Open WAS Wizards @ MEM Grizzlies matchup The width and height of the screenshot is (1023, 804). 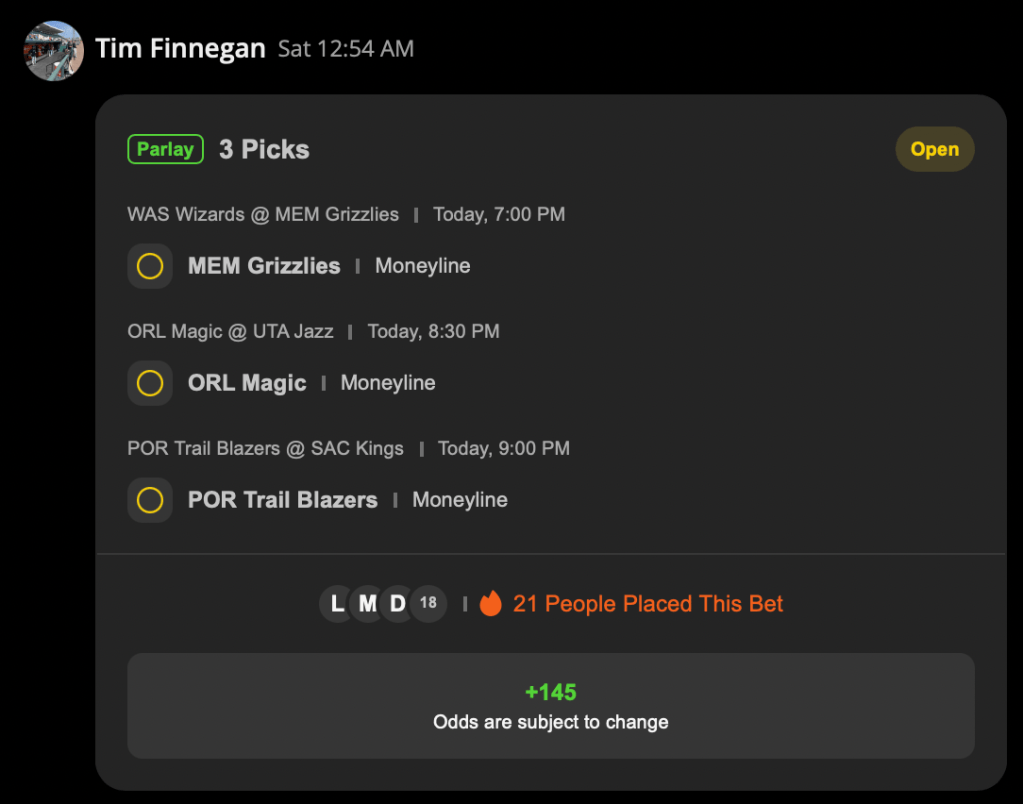[x=263, y=215]
